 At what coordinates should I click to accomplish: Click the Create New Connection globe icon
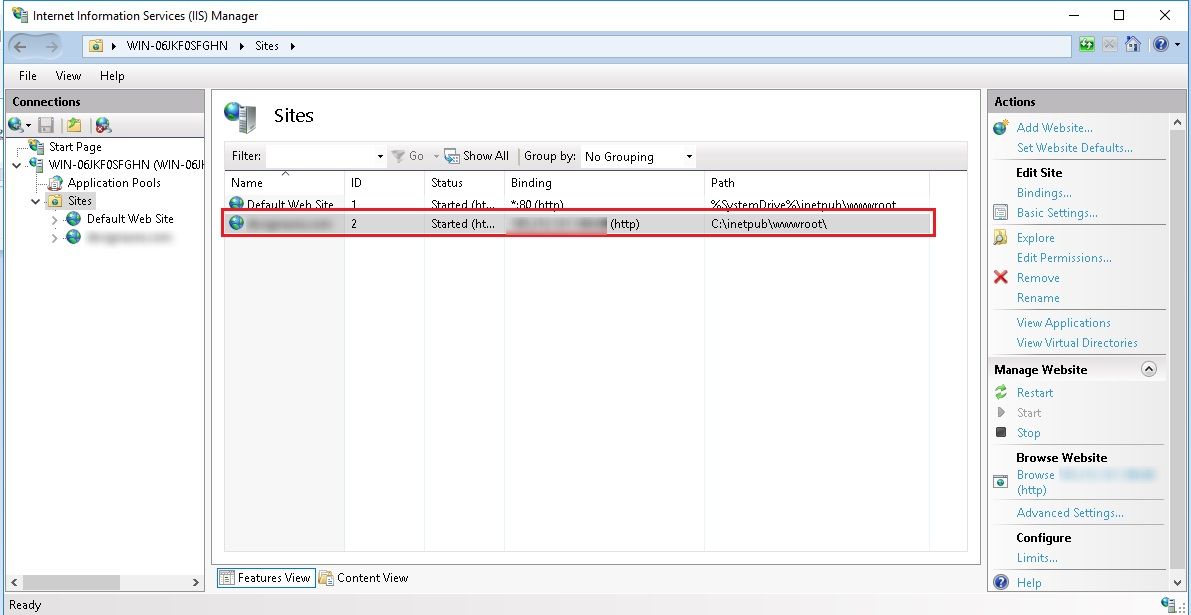(x=14, y=124)
